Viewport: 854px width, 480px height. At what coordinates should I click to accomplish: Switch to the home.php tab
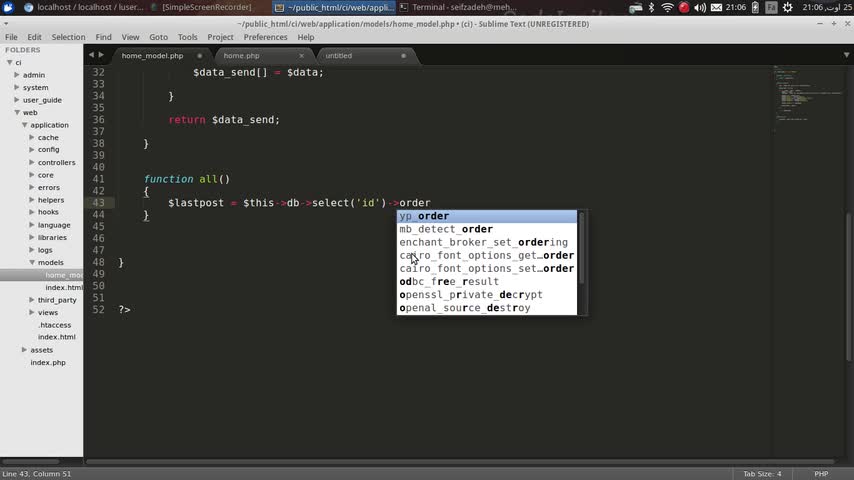pos(241,56)
